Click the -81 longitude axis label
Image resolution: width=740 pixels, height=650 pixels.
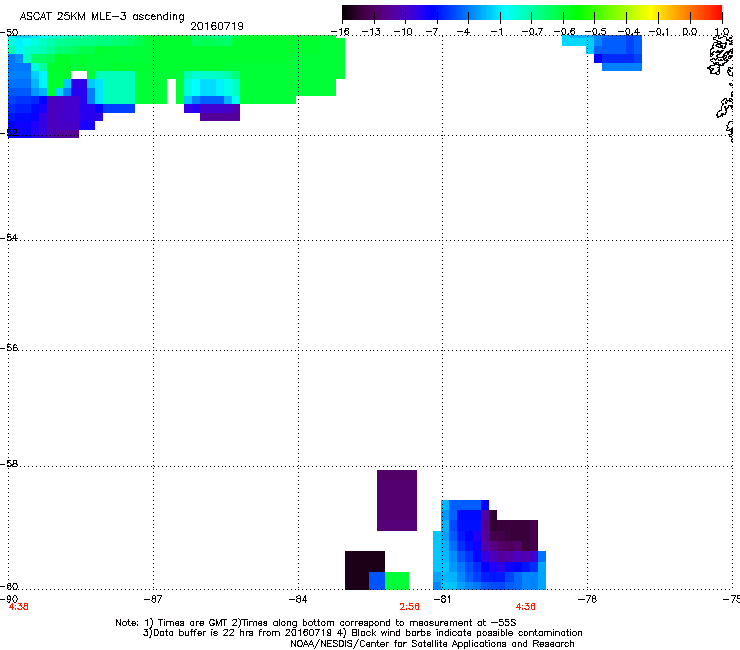pos(442,599)
